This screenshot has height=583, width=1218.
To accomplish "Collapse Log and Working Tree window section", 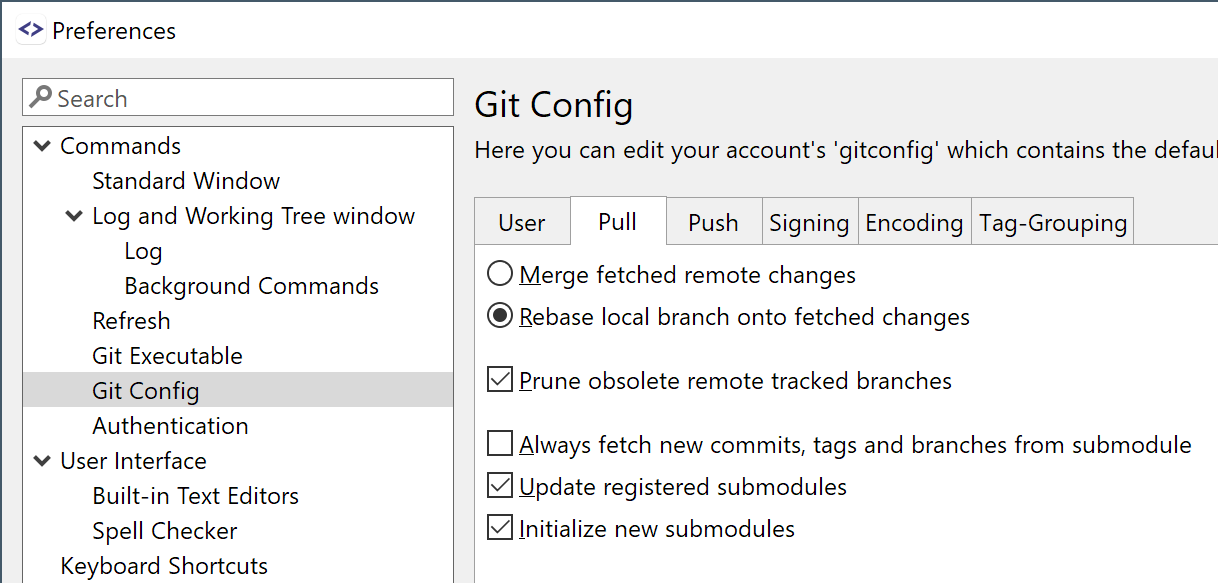I will click(x=73, y=215).
